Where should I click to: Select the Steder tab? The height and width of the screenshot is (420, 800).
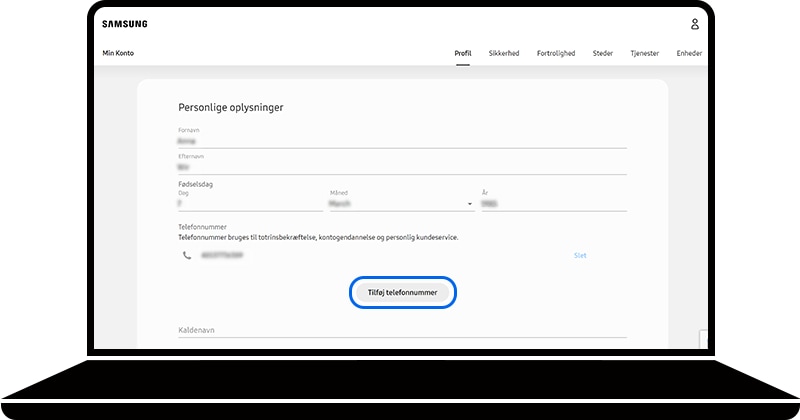[603, 53]
